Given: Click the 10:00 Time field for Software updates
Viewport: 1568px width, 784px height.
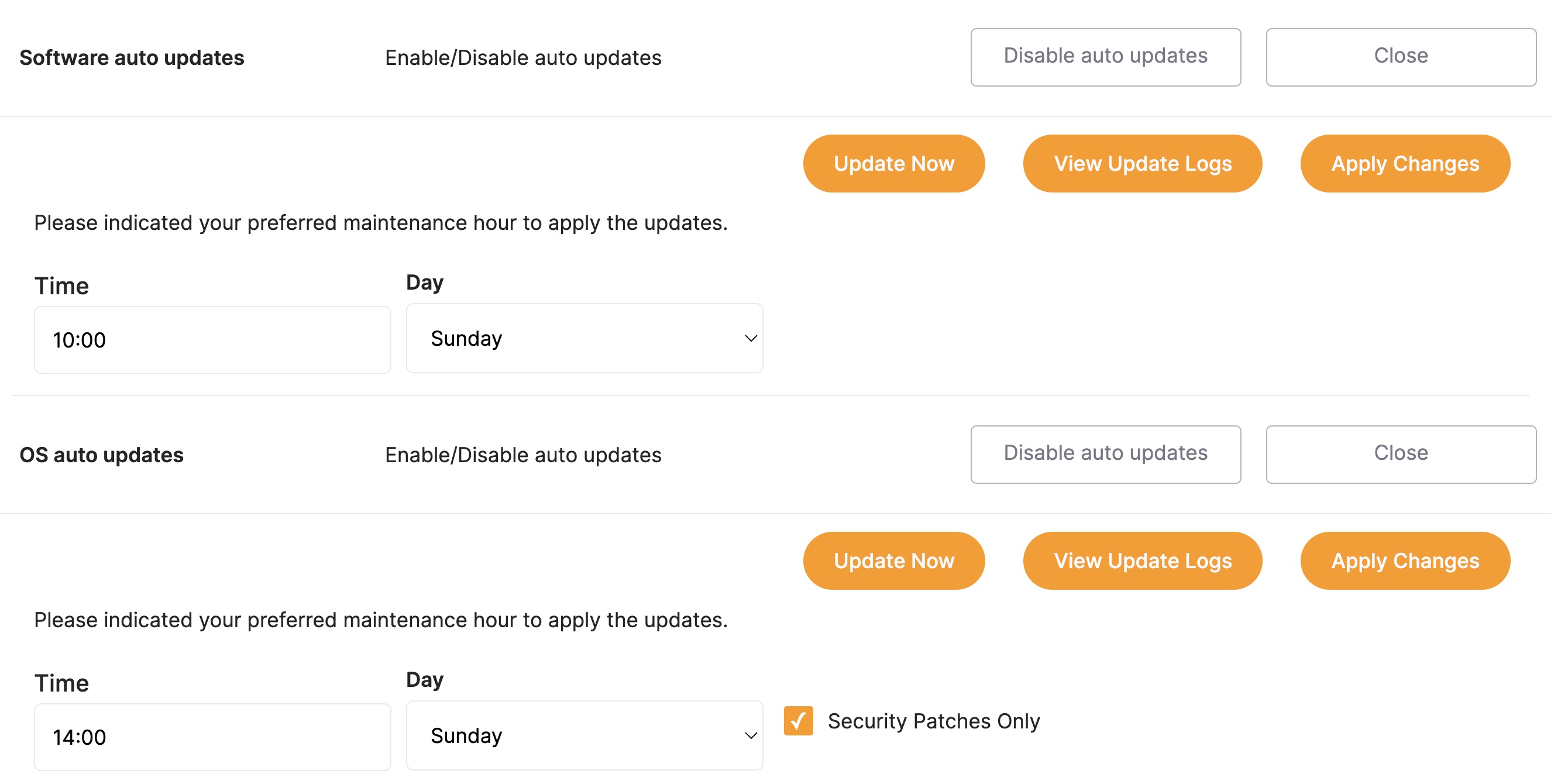Looking at the screenshot, I should click(212, 339).
